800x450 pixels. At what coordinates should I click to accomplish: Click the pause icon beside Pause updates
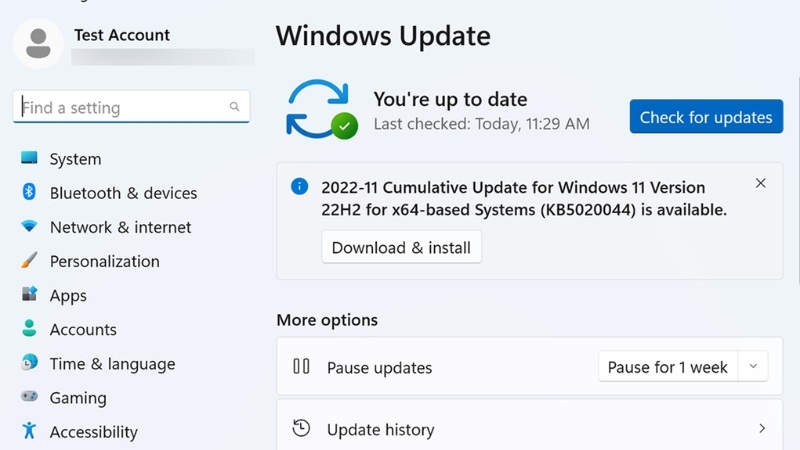301,366
